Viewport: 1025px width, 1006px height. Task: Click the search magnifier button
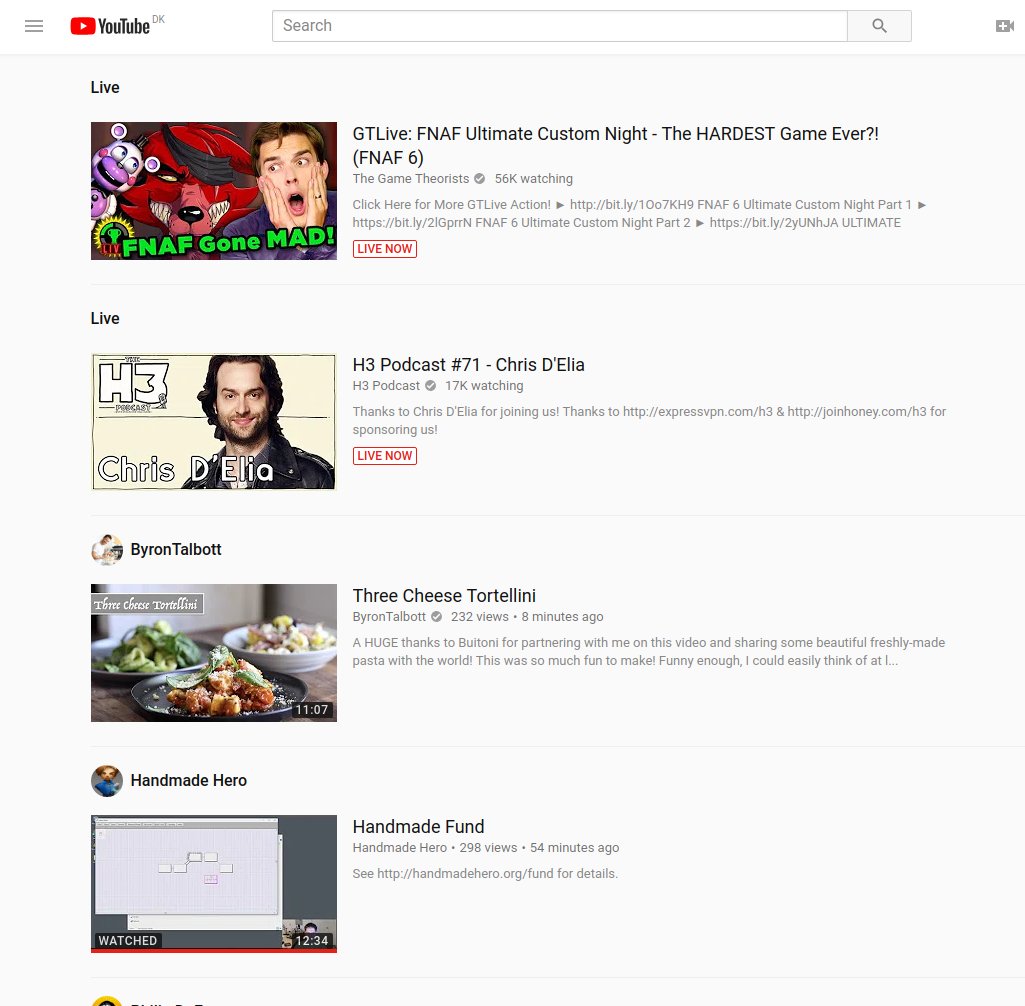pos(879,26)
